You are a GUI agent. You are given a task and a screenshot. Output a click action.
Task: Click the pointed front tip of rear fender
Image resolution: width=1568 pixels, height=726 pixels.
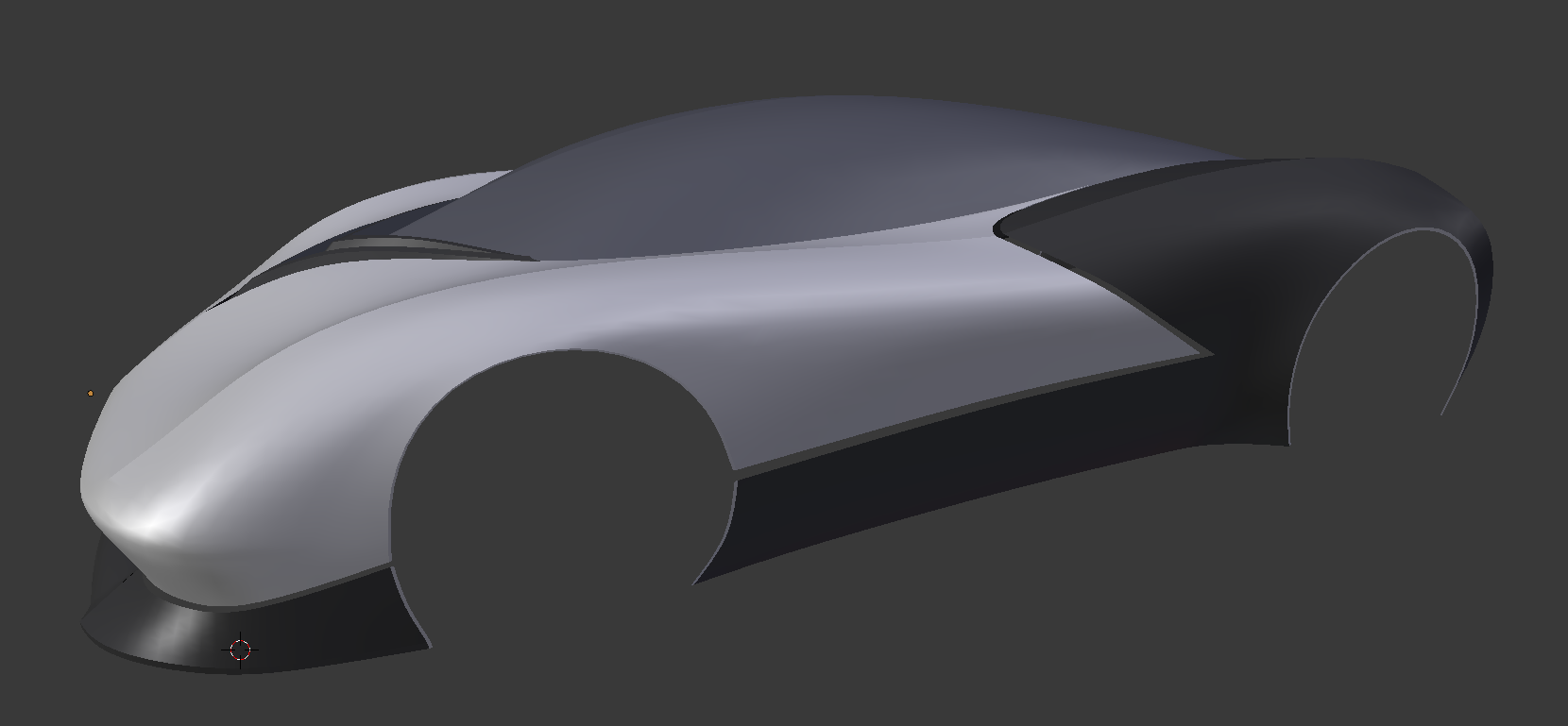pyautogui.click(x=999, y=228)
